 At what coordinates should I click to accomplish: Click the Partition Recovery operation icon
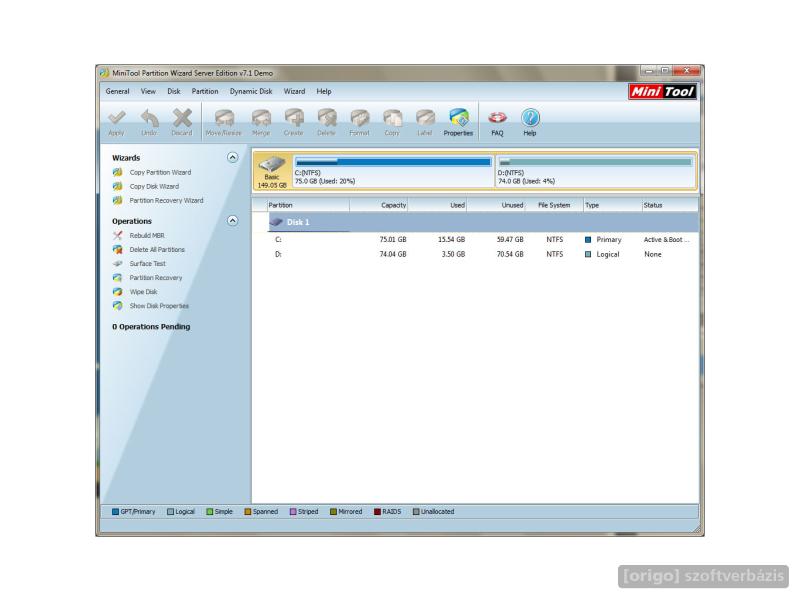117,278
